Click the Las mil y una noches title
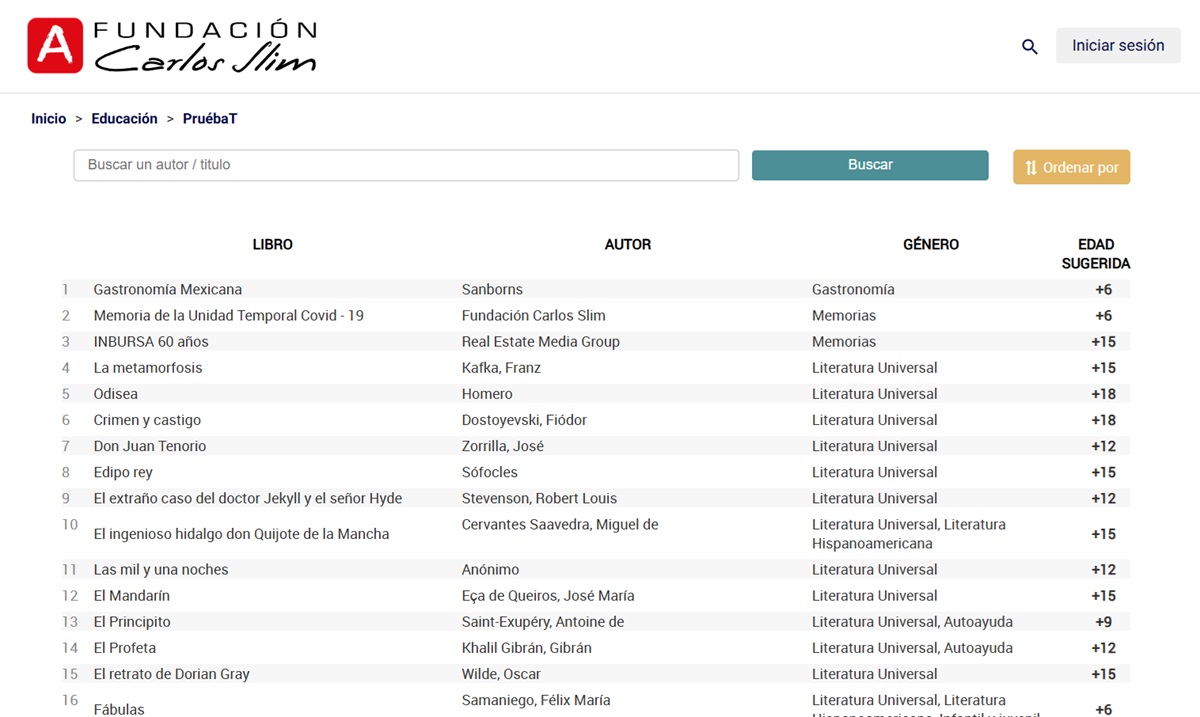 (x=160, y=570)
